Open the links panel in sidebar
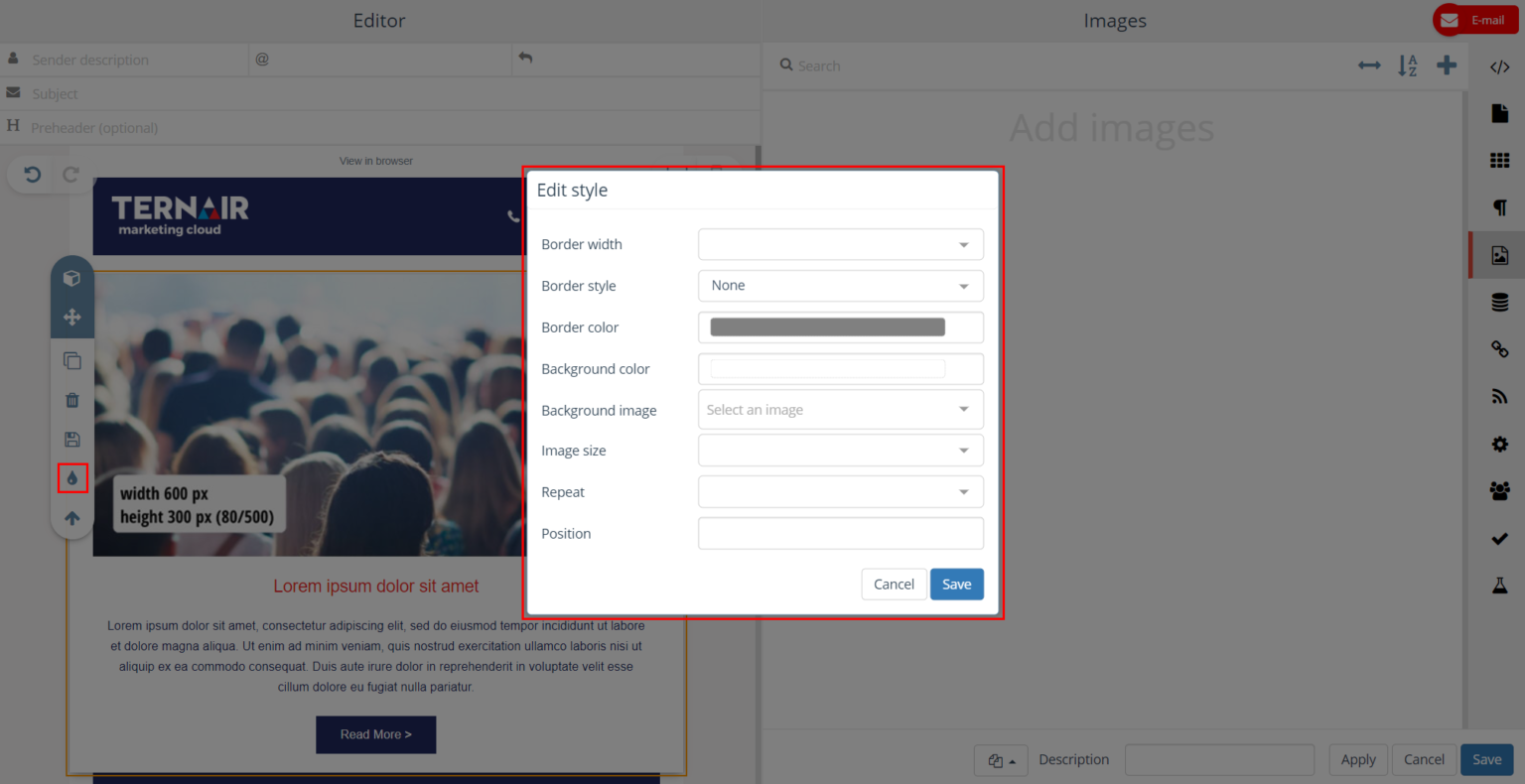 pos(1499,349)
